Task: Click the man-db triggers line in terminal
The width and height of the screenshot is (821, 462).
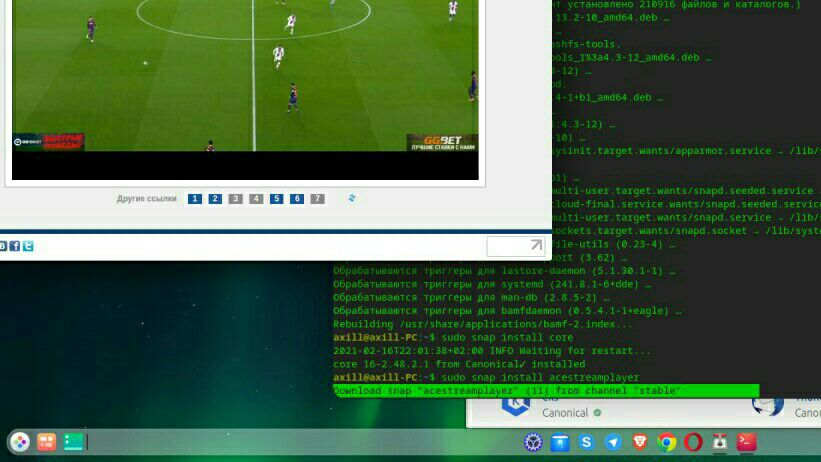Action: 471,297
